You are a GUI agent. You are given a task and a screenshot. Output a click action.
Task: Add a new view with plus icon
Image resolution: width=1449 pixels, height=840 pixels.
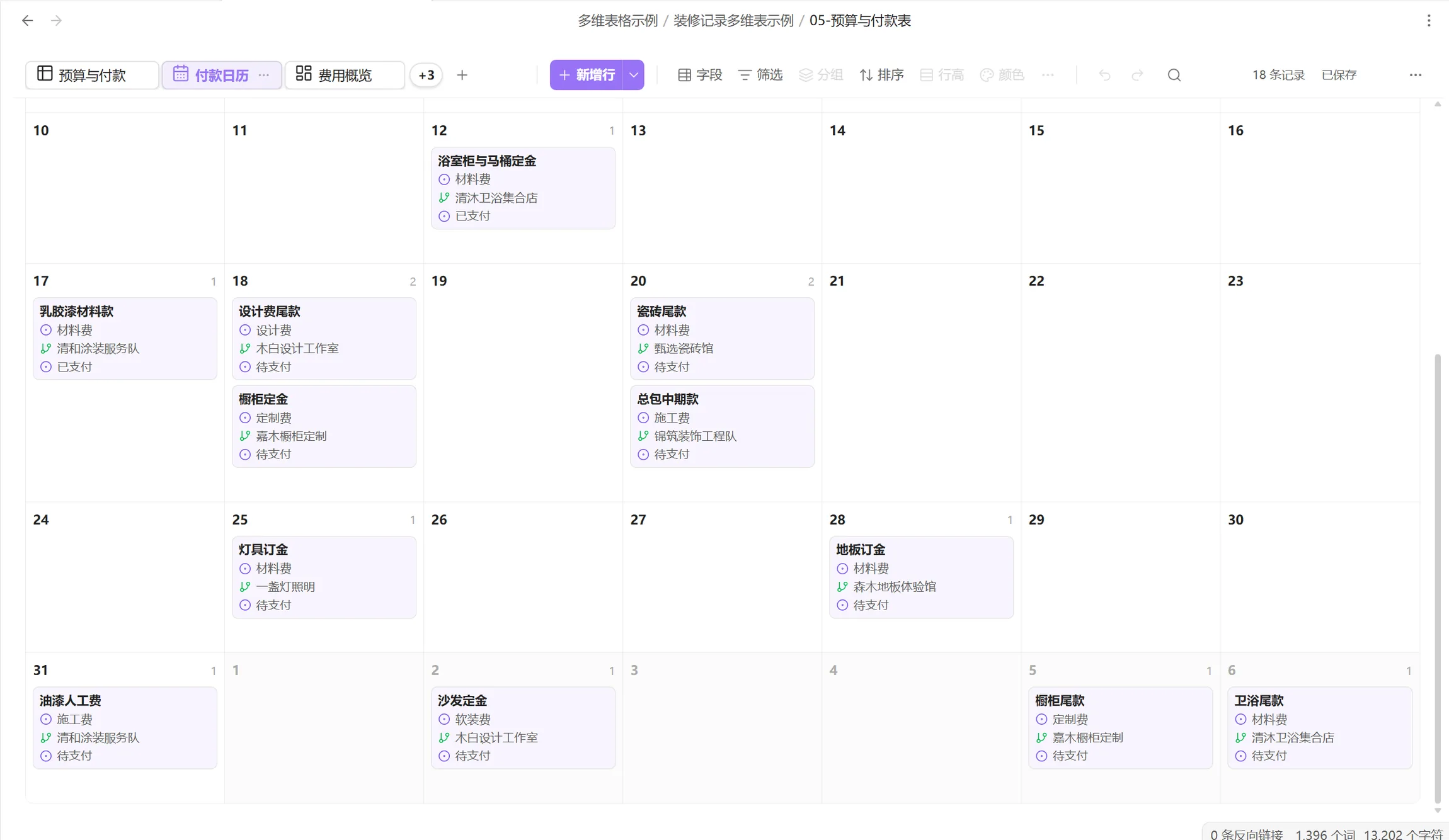click(462, 75)
